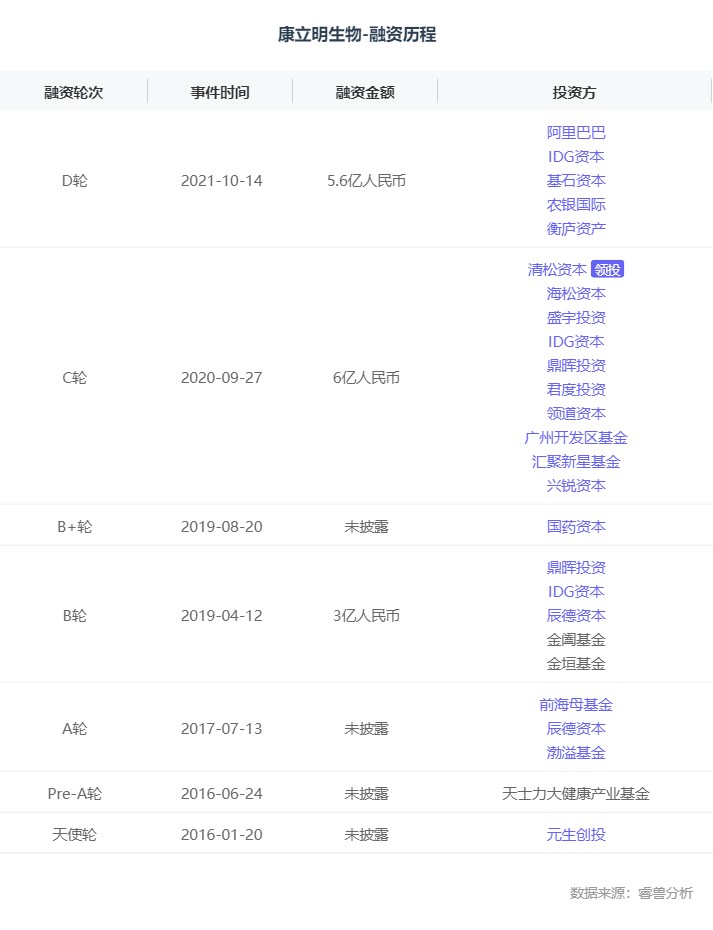The image size is (713, 930).
Task: Click the 领投 badge
Action: click(x=607, y=270)
